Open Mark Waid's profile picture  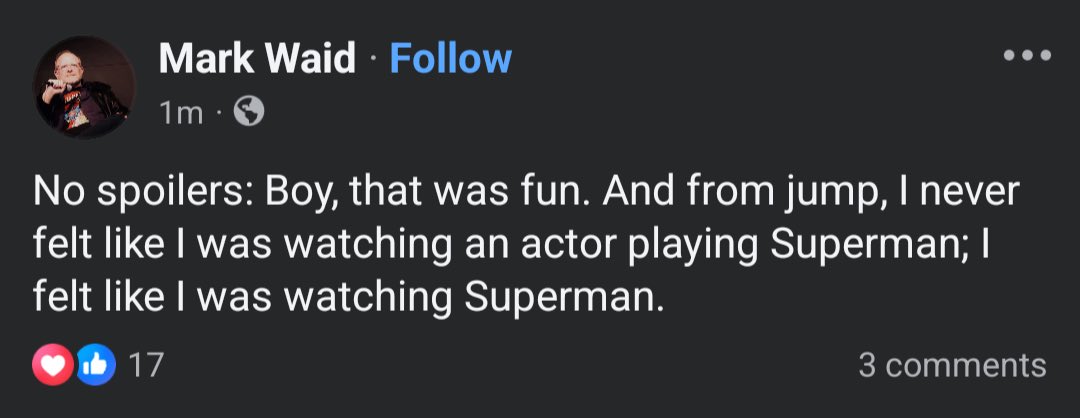pos(84,87)
